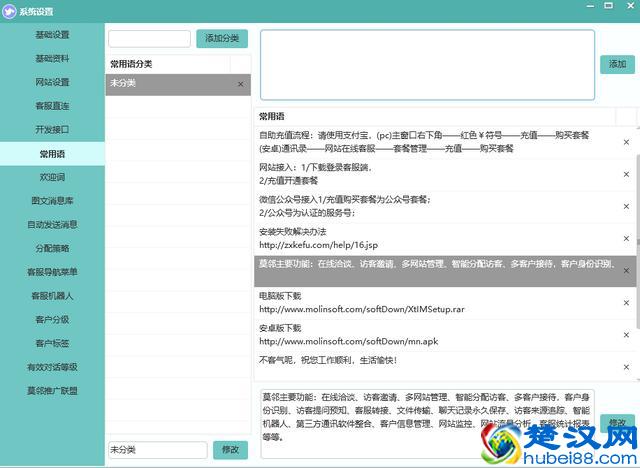640x468 pixels.
Task: Select the 不客气呢 phrase in the list
Action: pos(430,360)
